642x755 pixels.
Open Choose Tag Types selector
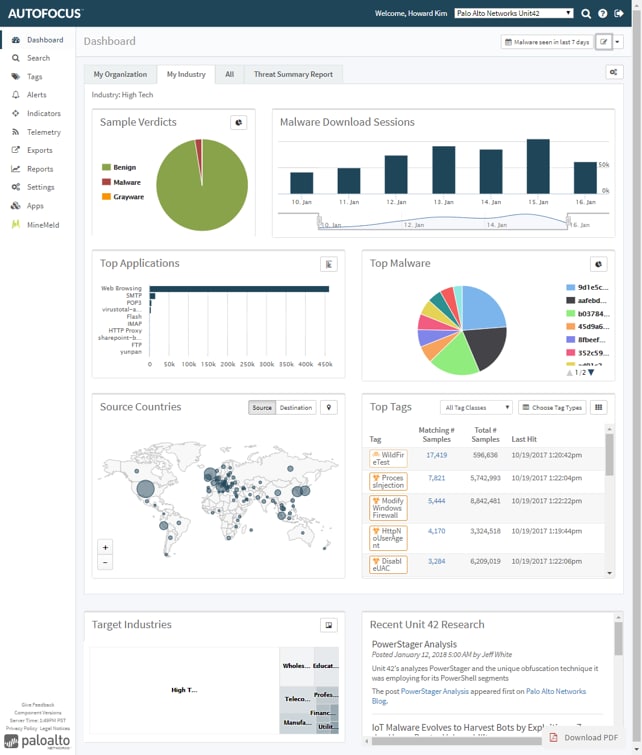pyautogui.click(x=552, y=408)
